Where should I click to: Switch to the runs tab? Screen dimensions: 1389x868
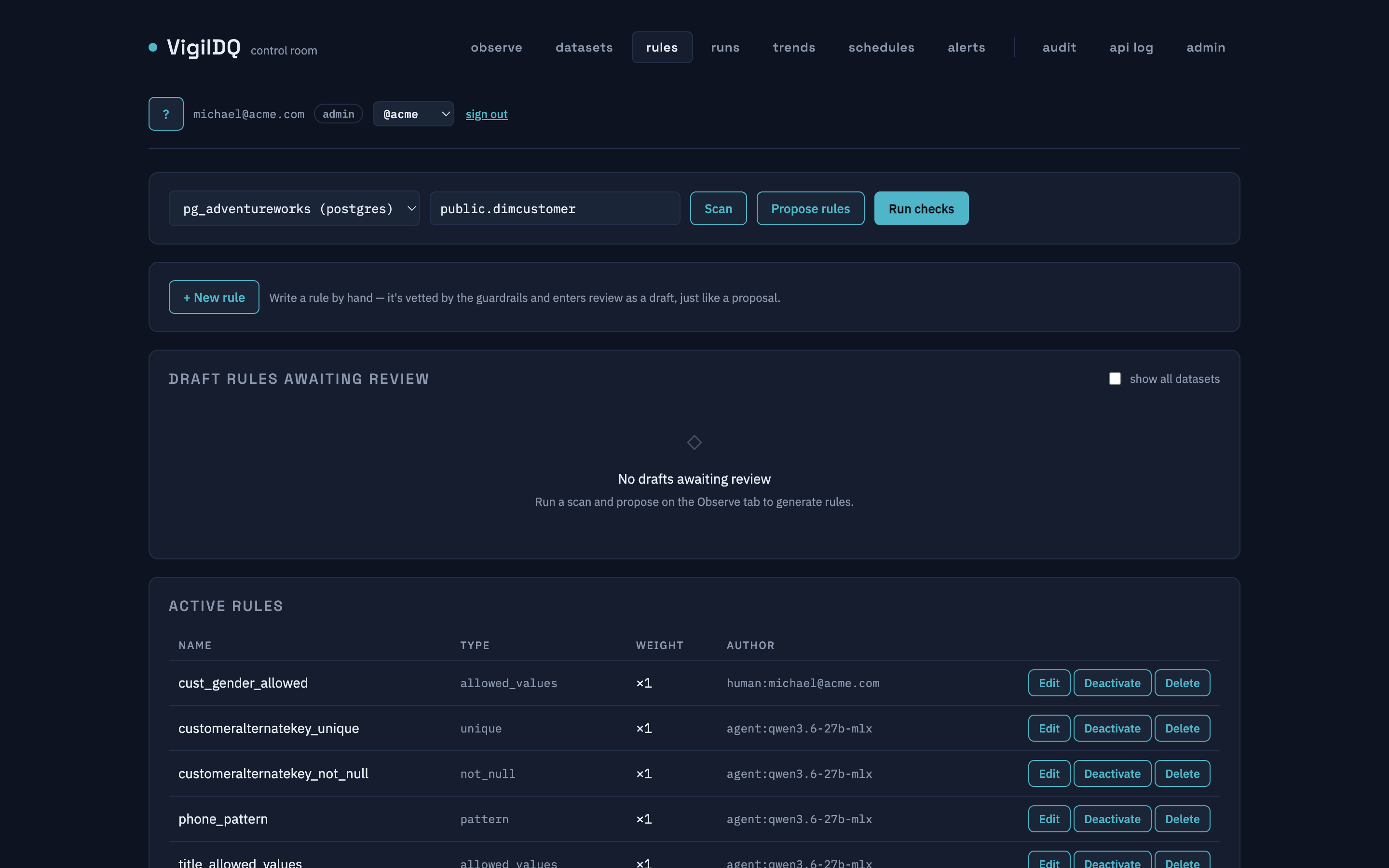(x=725, y=47)
